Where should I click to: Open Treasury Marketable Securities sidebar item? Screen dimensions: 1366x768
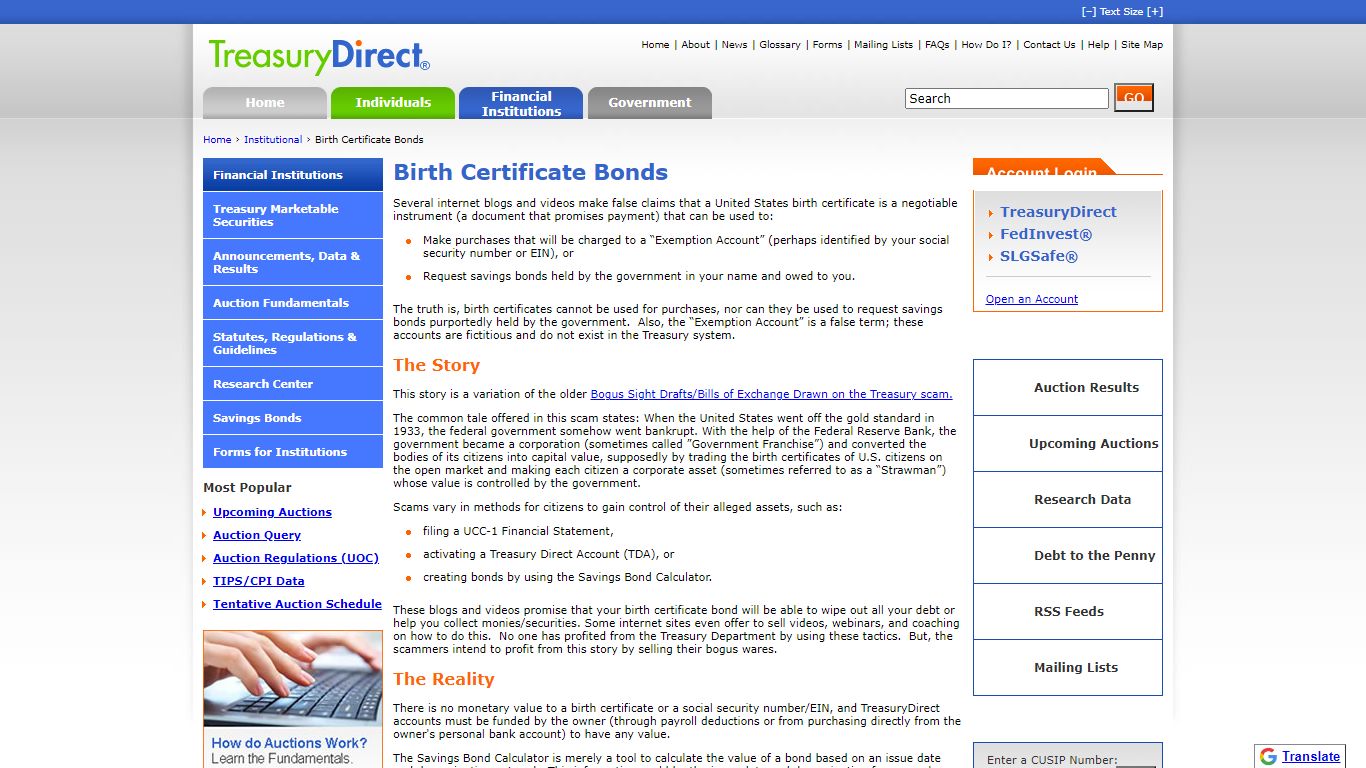click(293, 215)
